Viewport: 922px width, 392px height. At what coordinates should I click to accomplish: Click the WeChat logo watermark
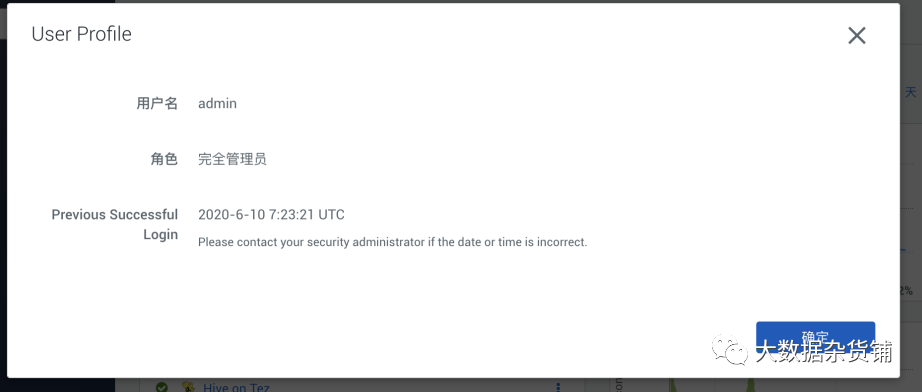[729, 350]
